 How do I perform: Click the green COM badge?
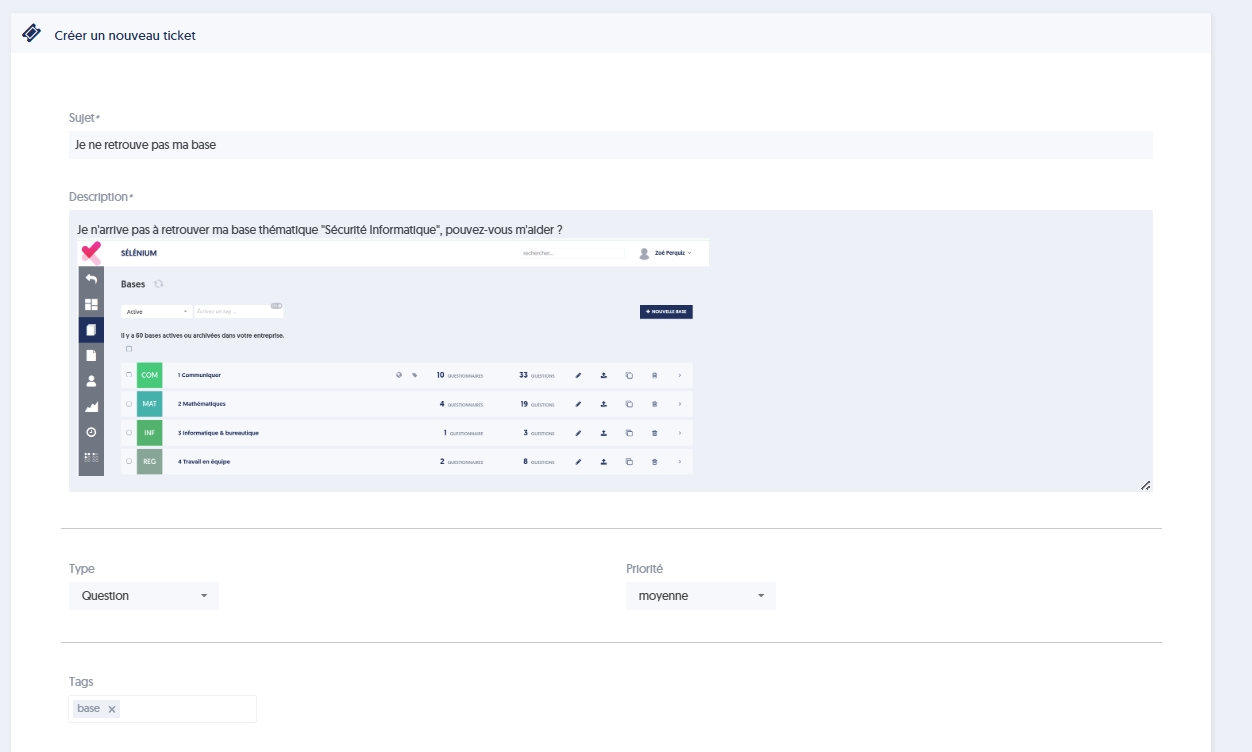(149, 375)
